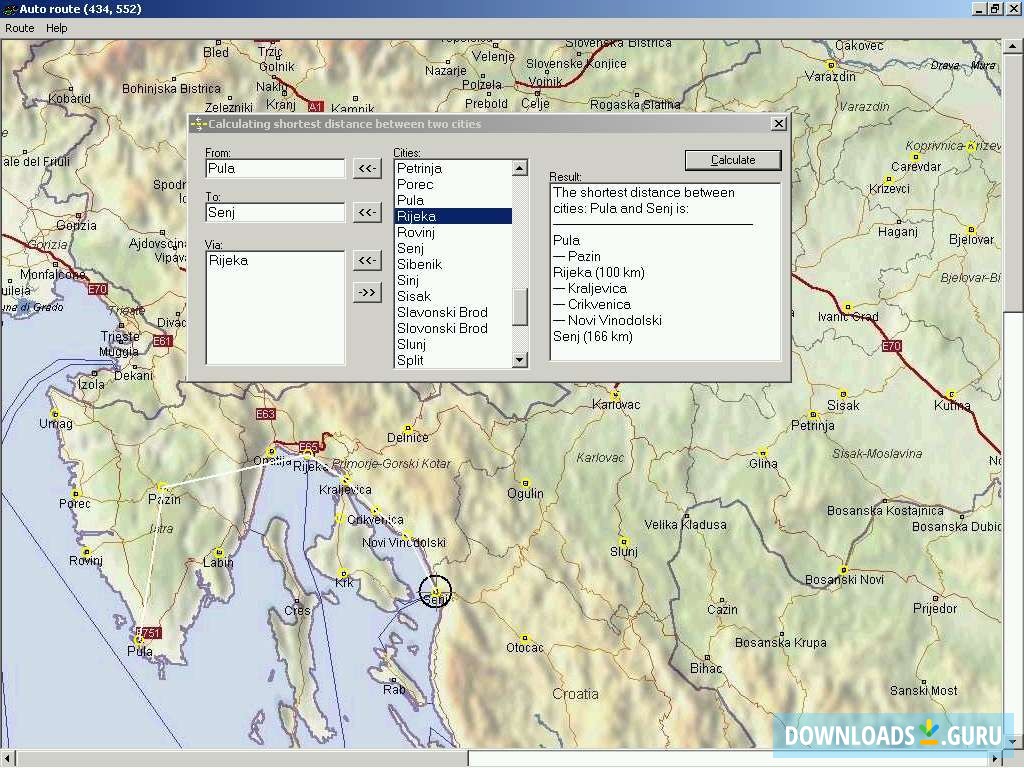
Task: Assign the selected city to To with its arrow button
Action: 368,212
